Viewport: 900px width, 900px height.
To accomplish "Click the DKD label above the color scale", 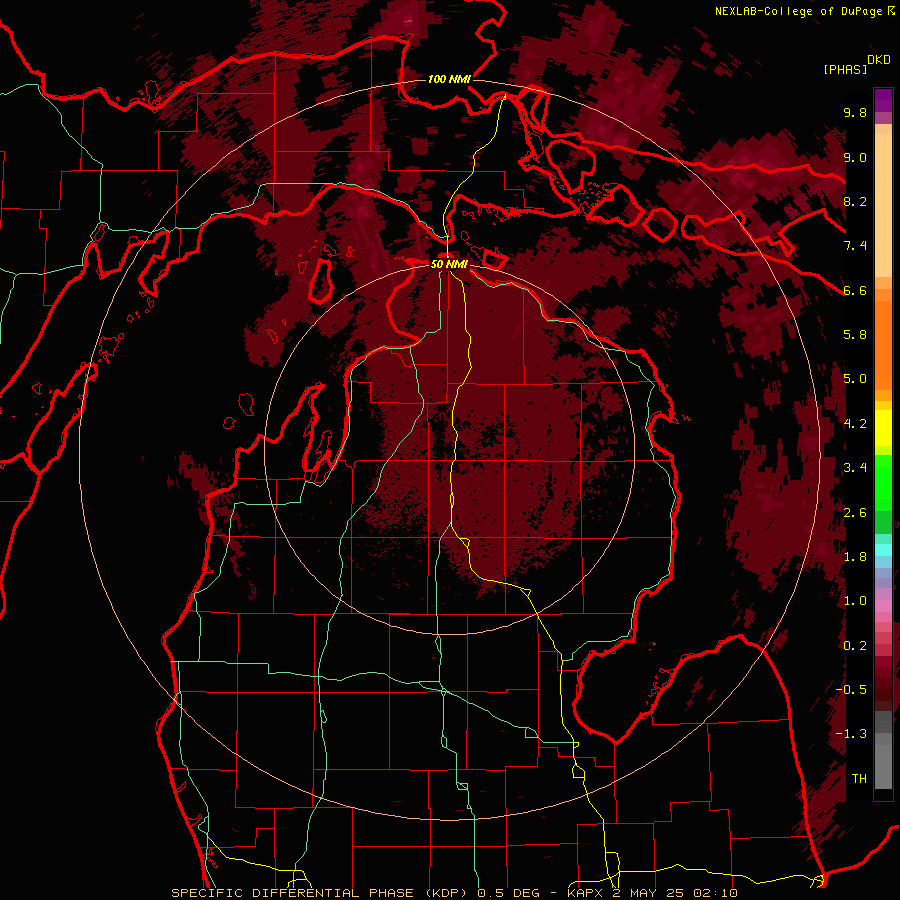I will tap(879, 60).
